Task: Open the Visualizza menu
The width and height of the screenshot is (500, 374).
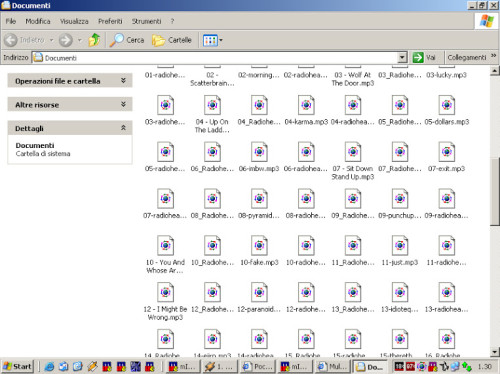Action: pos(74,21)
